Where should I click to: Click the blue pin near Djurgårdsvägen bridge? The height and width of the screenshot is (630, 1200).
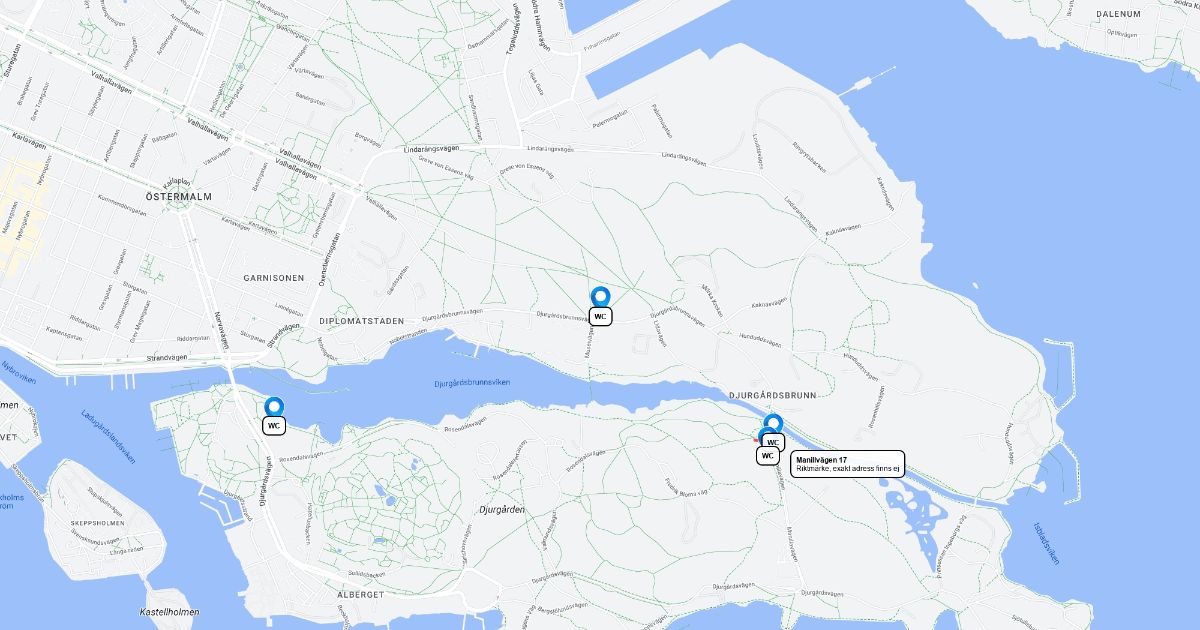pos(274,407)
